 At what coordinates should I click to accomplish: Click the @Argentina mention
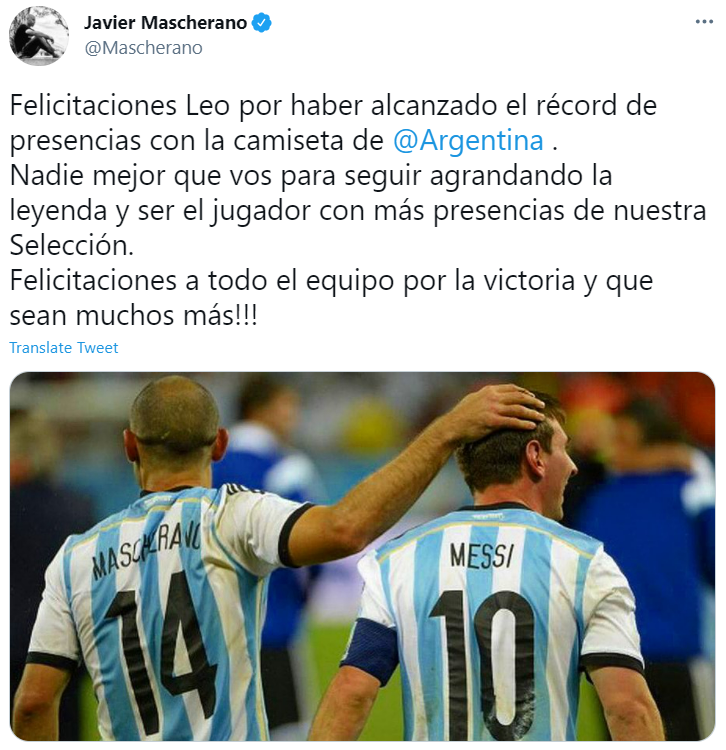click(x=468, y=141)
